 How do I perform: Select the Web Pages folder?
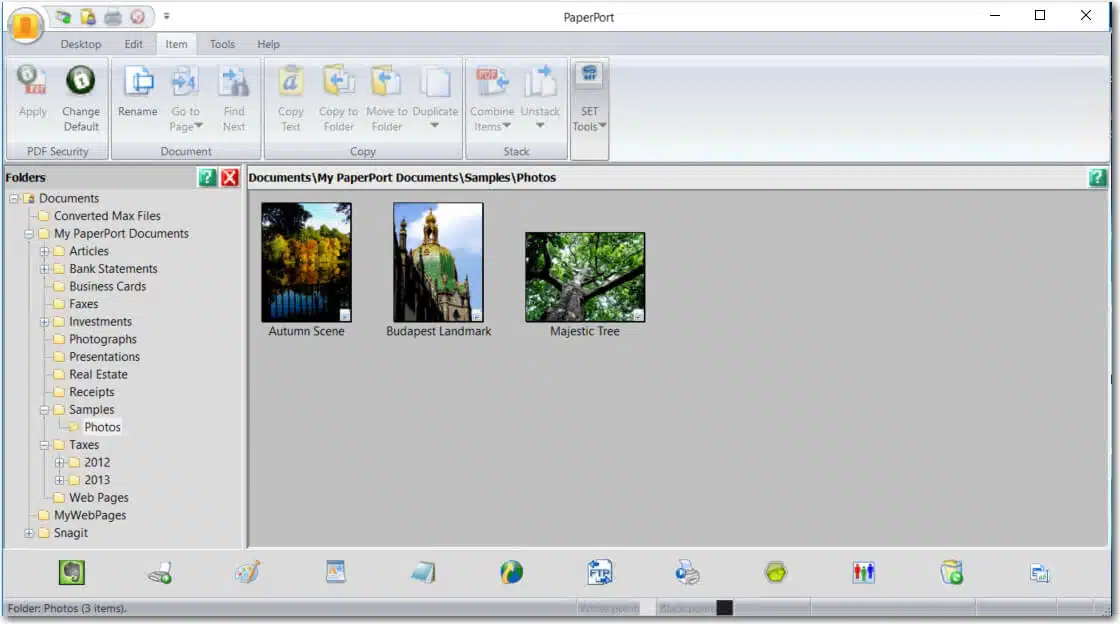click(x=99, y=498)
